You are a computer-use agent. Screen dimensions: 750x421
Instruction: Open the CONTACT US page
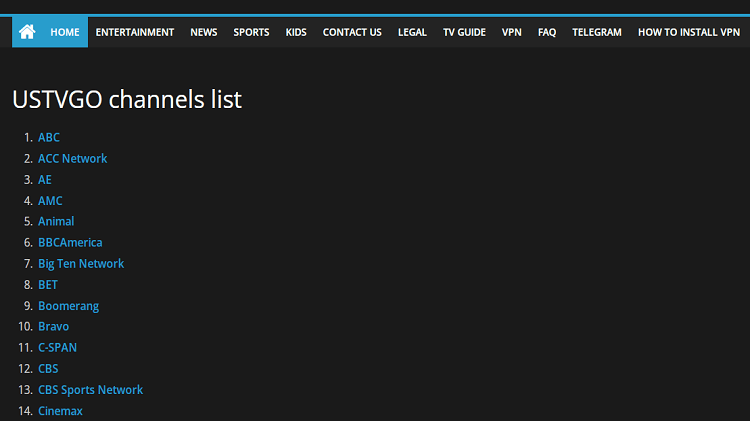pos(352,32)
